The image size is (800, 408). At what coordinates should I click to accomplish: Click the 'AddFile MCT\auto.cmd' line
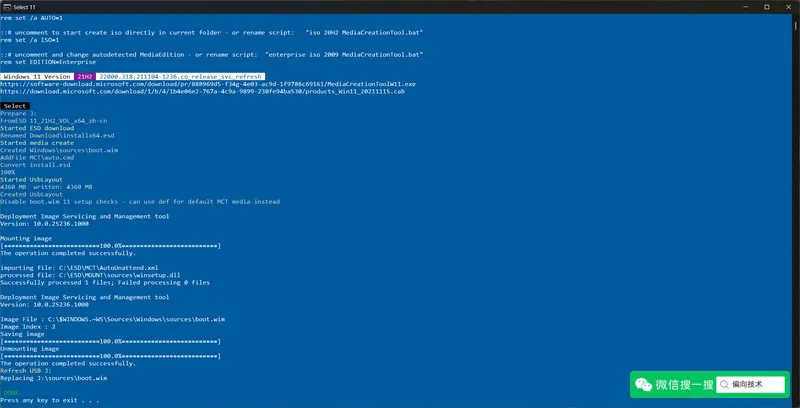pos(37,158)
